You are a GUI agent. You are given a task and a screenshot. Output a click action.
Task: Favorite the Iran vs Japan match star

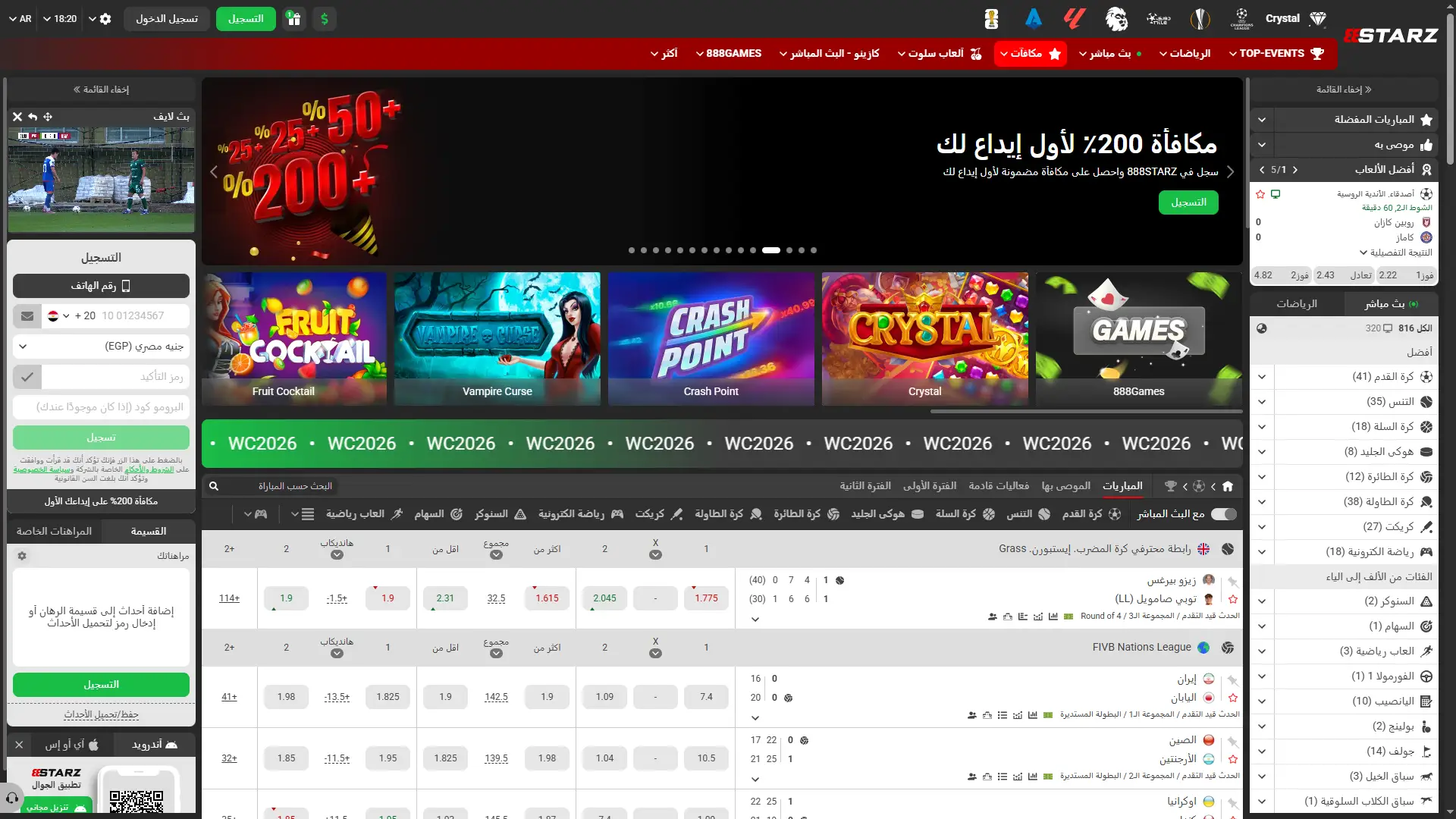pyautogui.click(x=1233, y=698)
